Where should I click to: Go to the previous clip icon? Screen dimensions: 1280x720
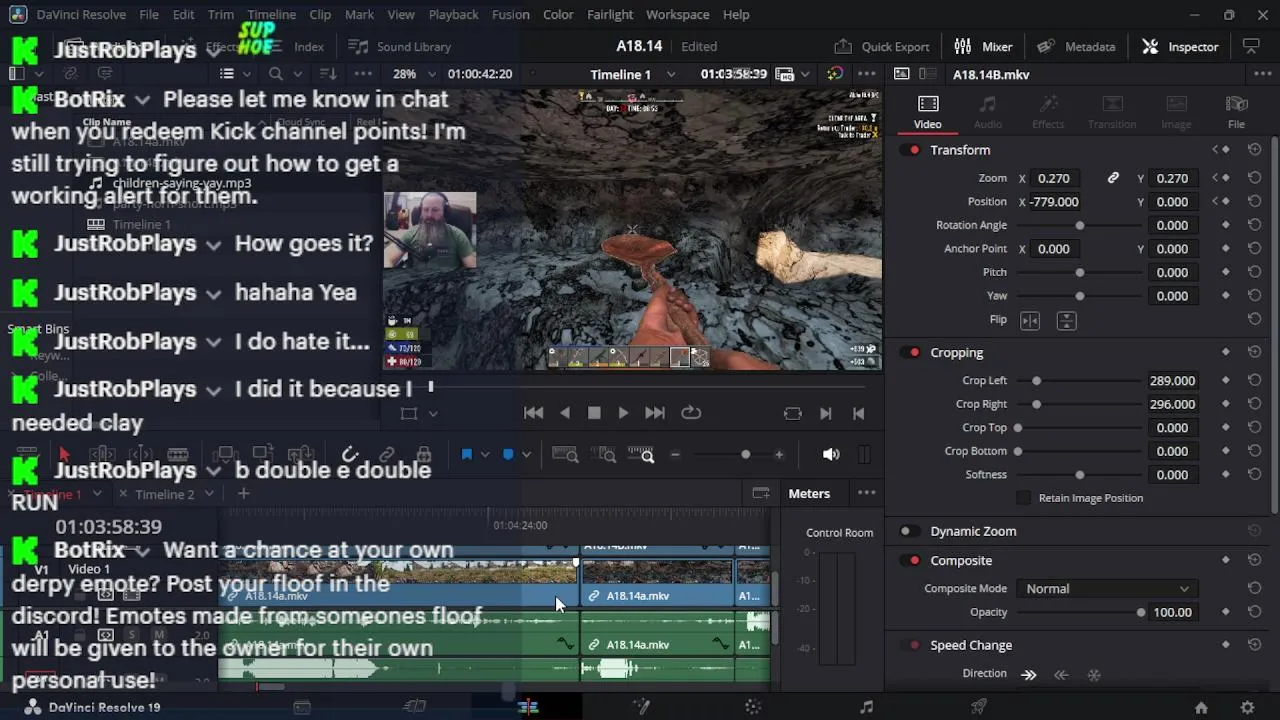[x=858, y=413]
